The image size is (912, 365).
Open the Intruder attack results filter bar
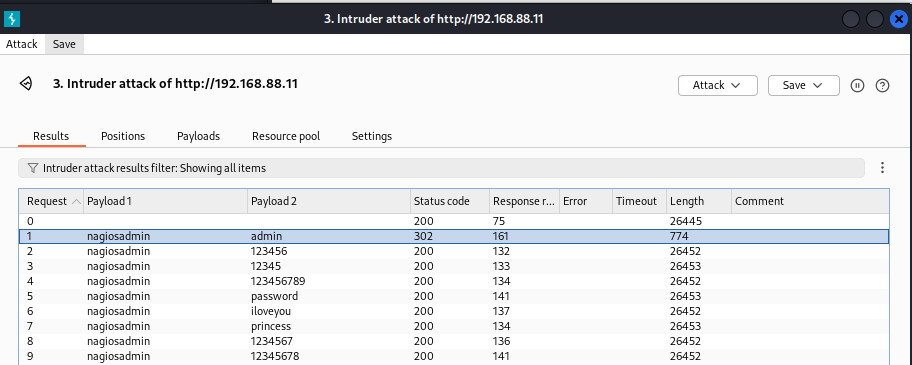coord(441,168)
